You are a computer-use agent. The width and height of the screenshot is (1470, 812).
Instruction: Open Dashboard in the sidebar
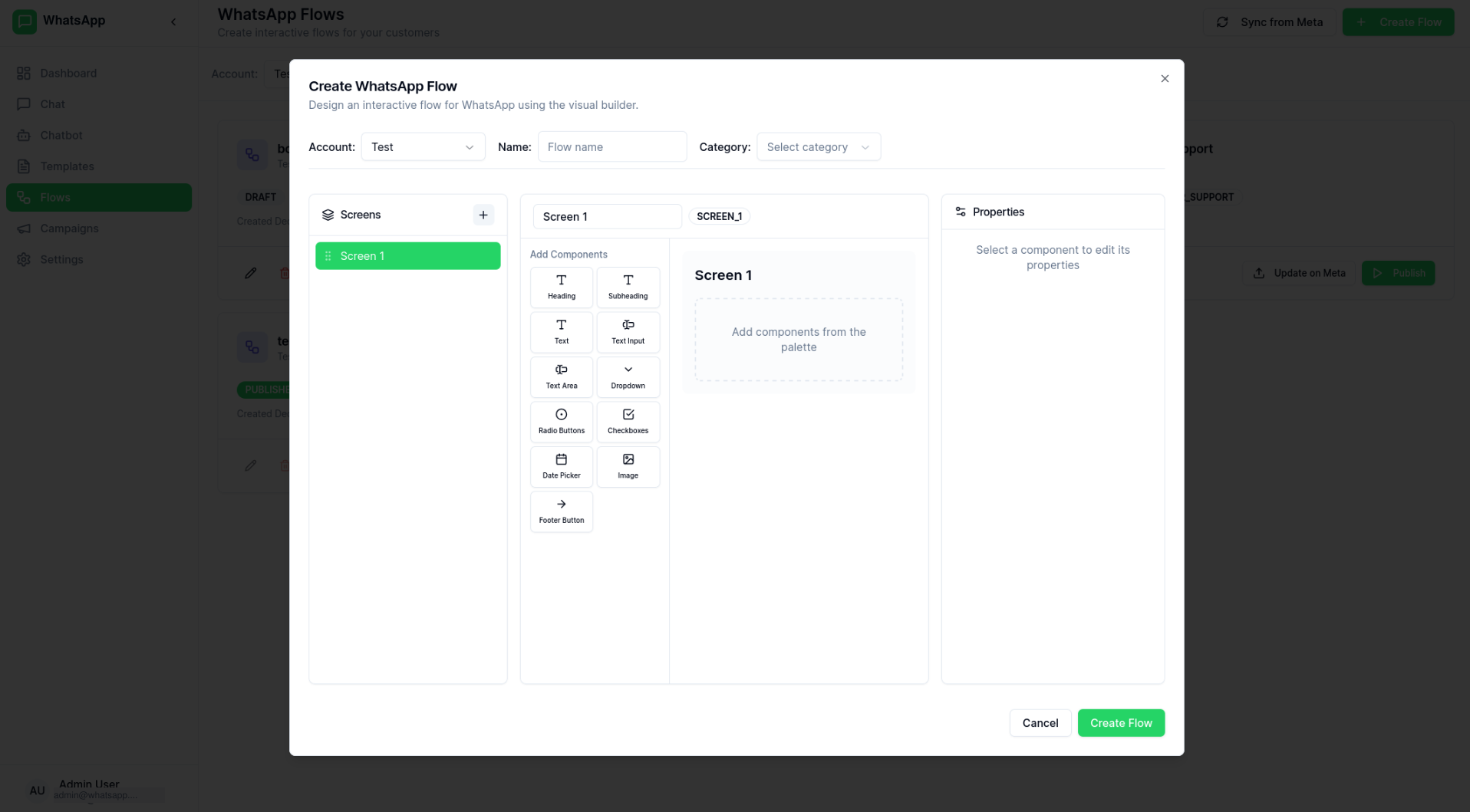(99, 73)
